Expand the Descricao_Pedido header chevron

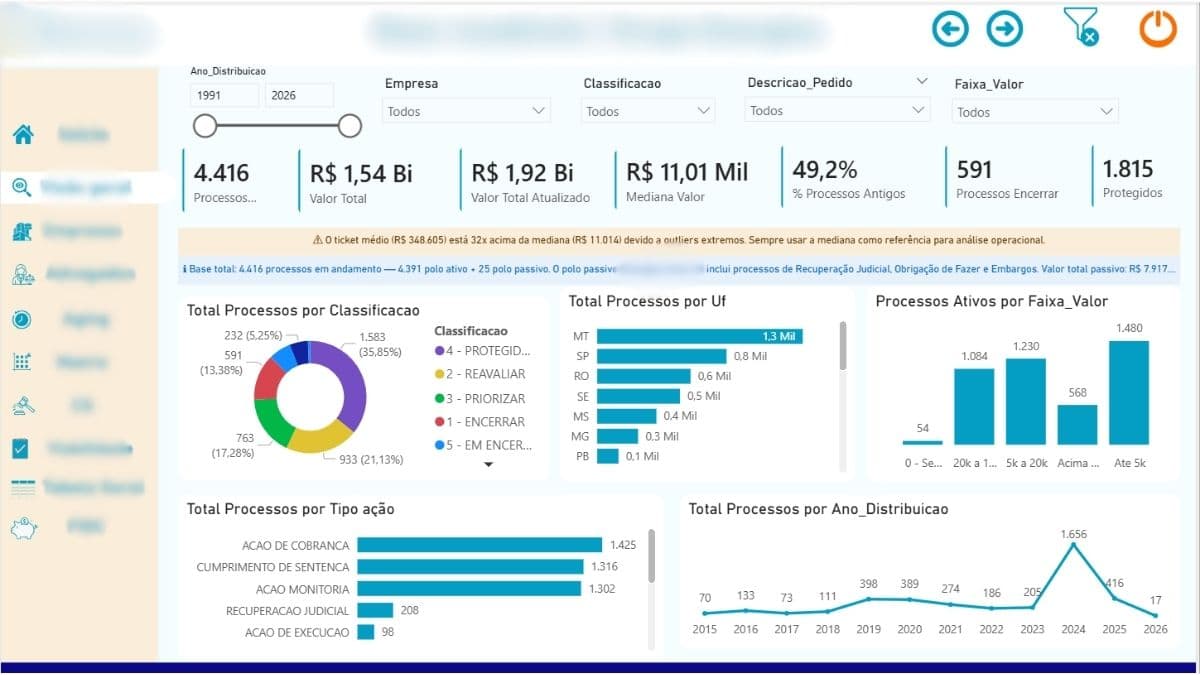click(922, 81)
